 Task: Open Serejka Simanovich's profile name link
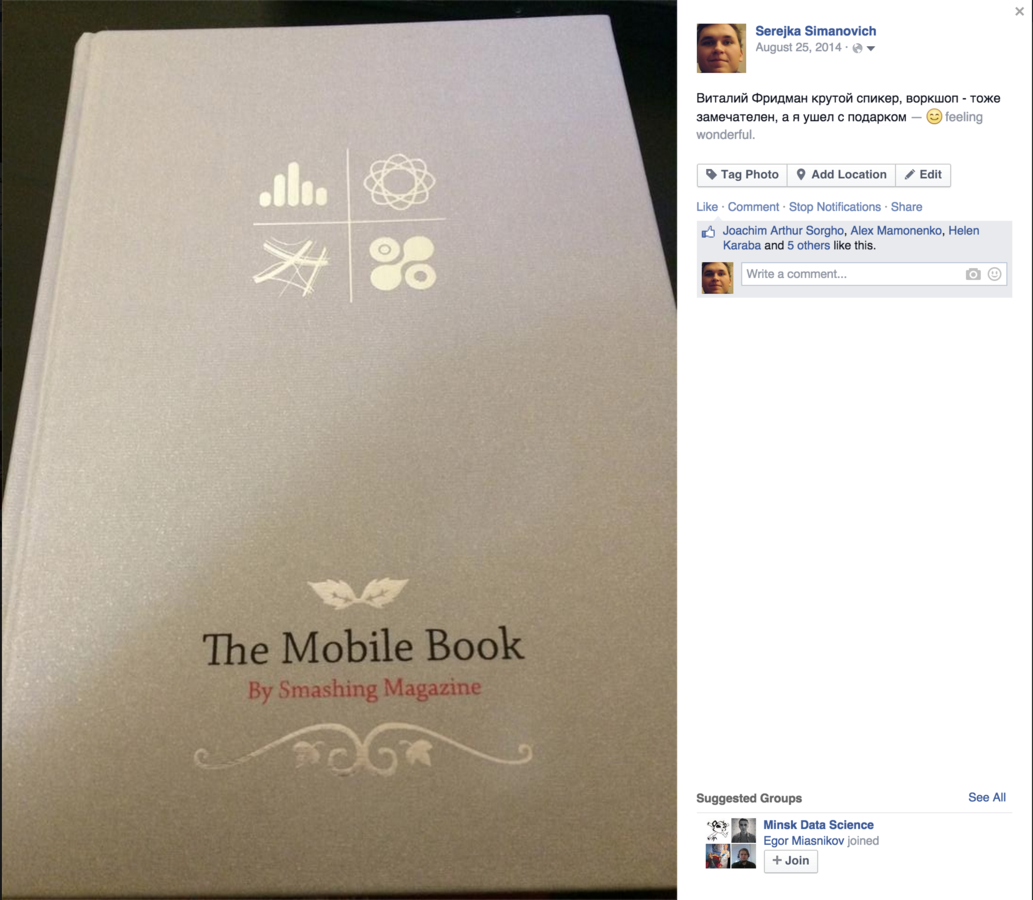[x=816, y=31]
